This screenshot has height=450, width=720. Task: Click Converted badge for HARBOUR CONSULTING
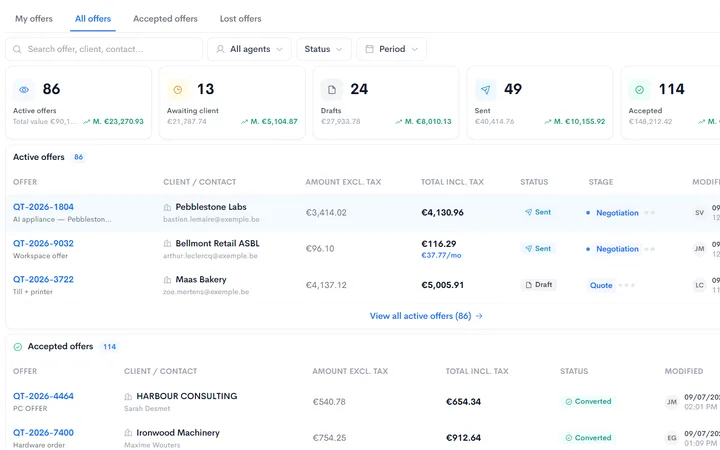[588, 401]
